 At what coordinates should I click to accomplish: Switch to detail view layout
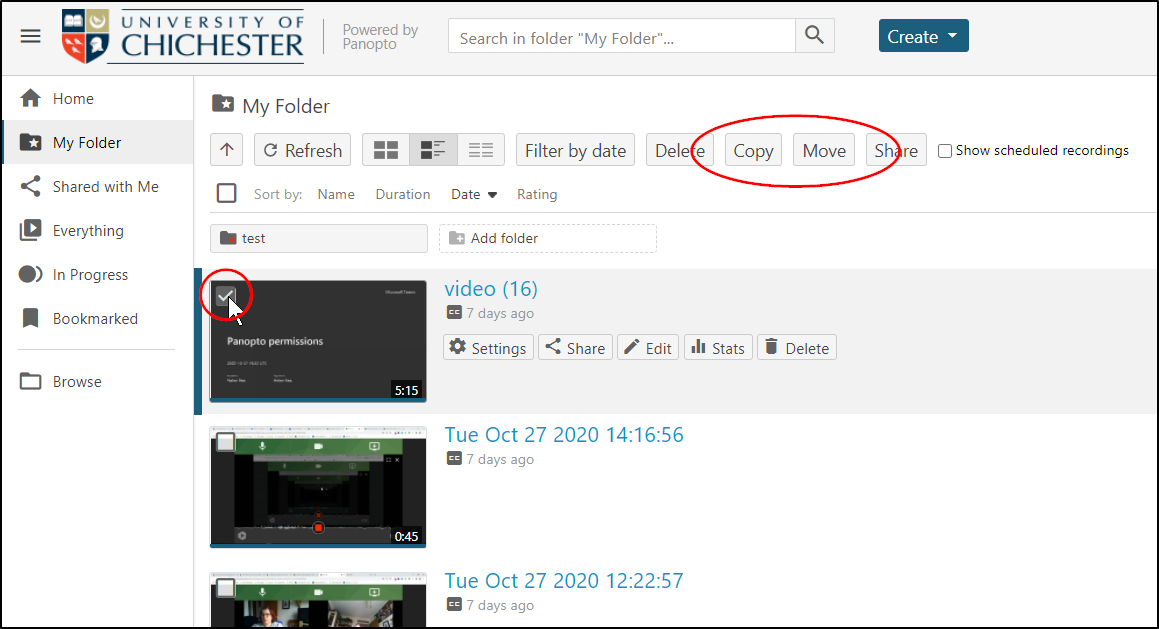(x=433, y=151)
